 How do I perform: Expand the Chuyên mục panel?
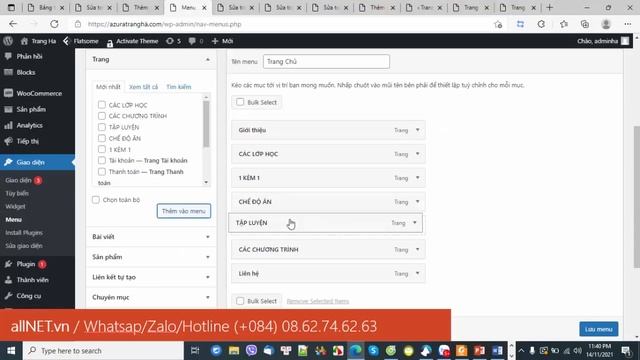(207, 297)
